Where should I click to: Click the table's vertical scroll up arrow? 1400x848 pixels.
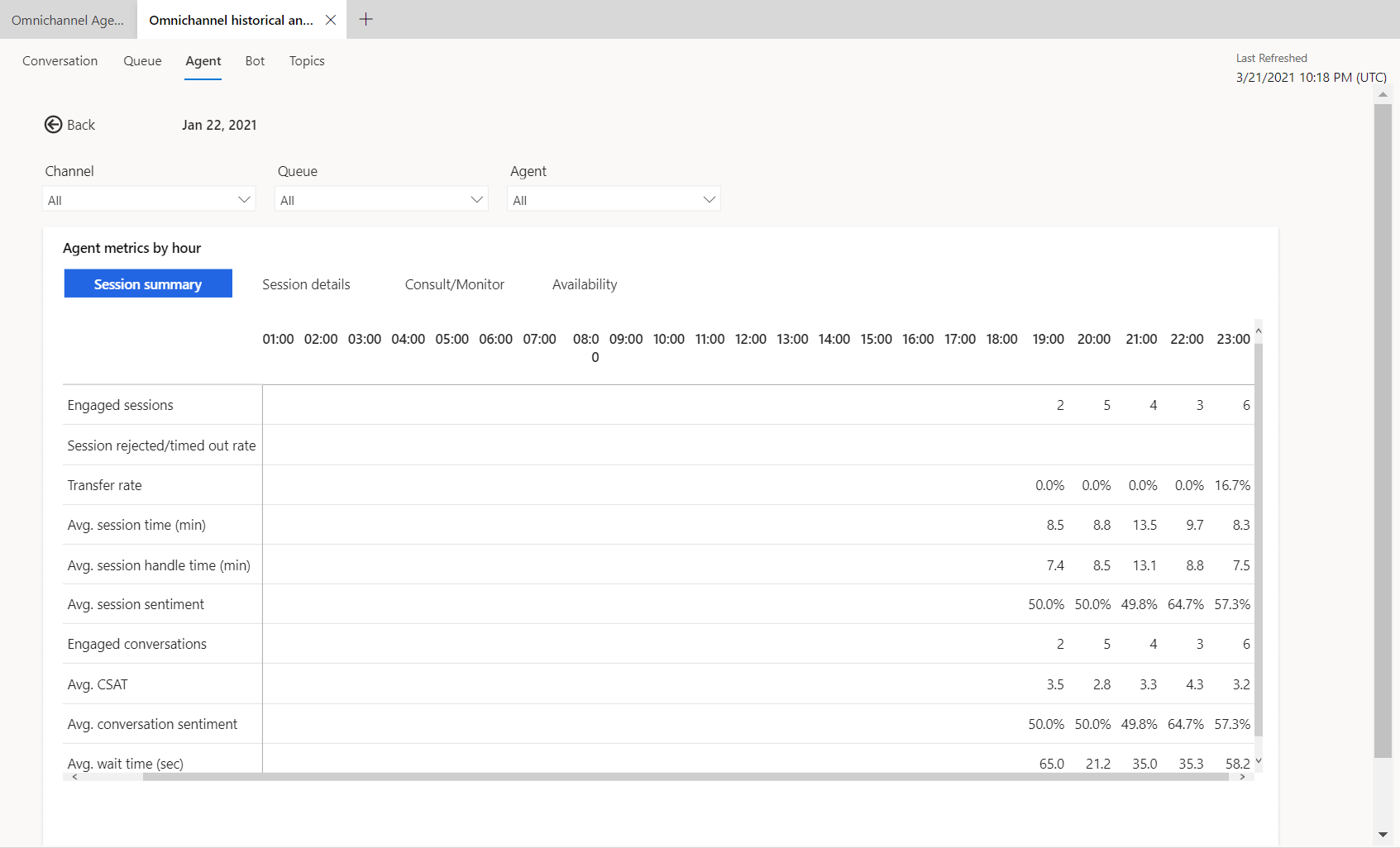pos(1259,331)
